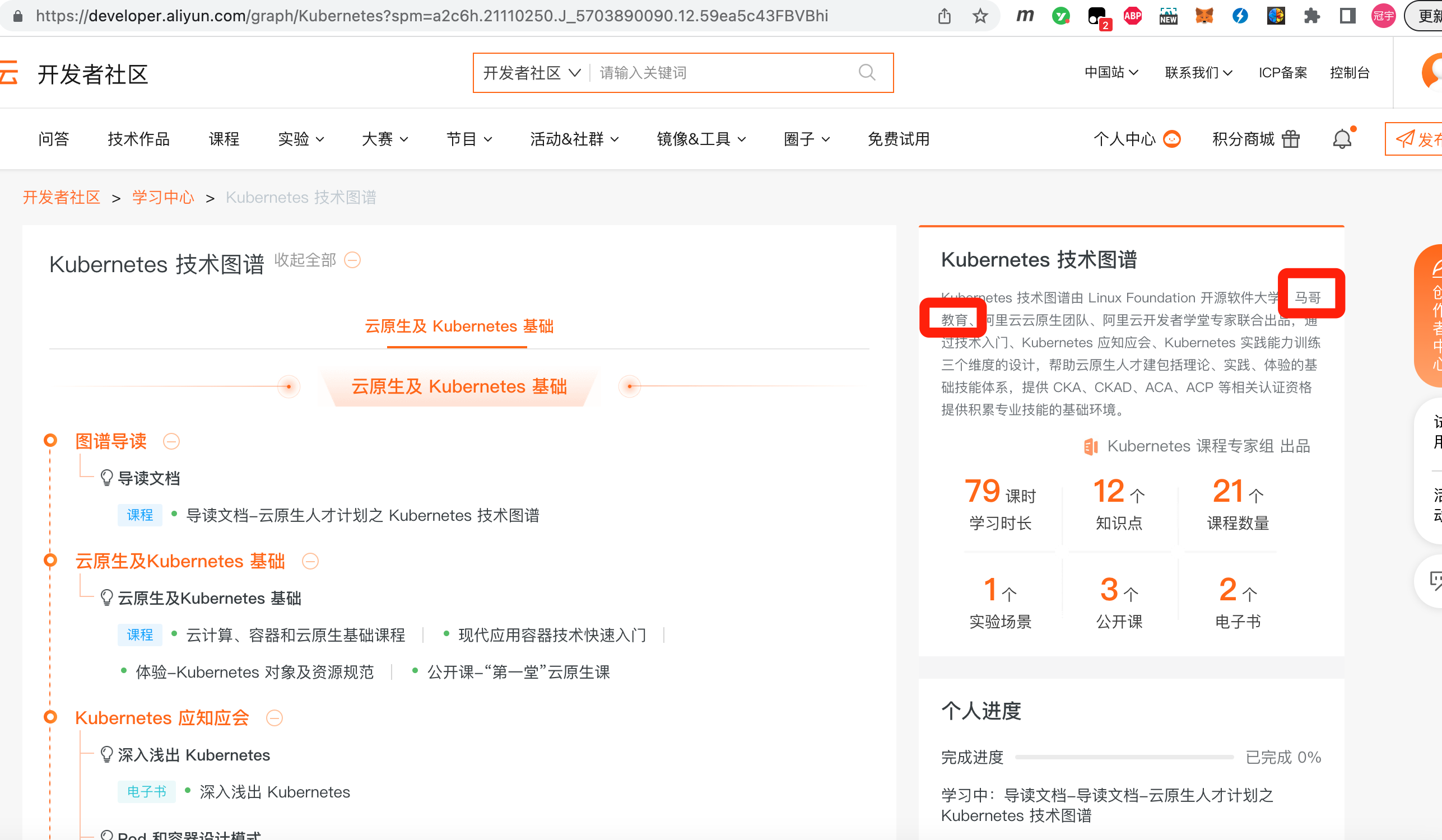The image size is (1442, 840).
Task: Open the 课程 navigation menu item
Action: point(224,139)
